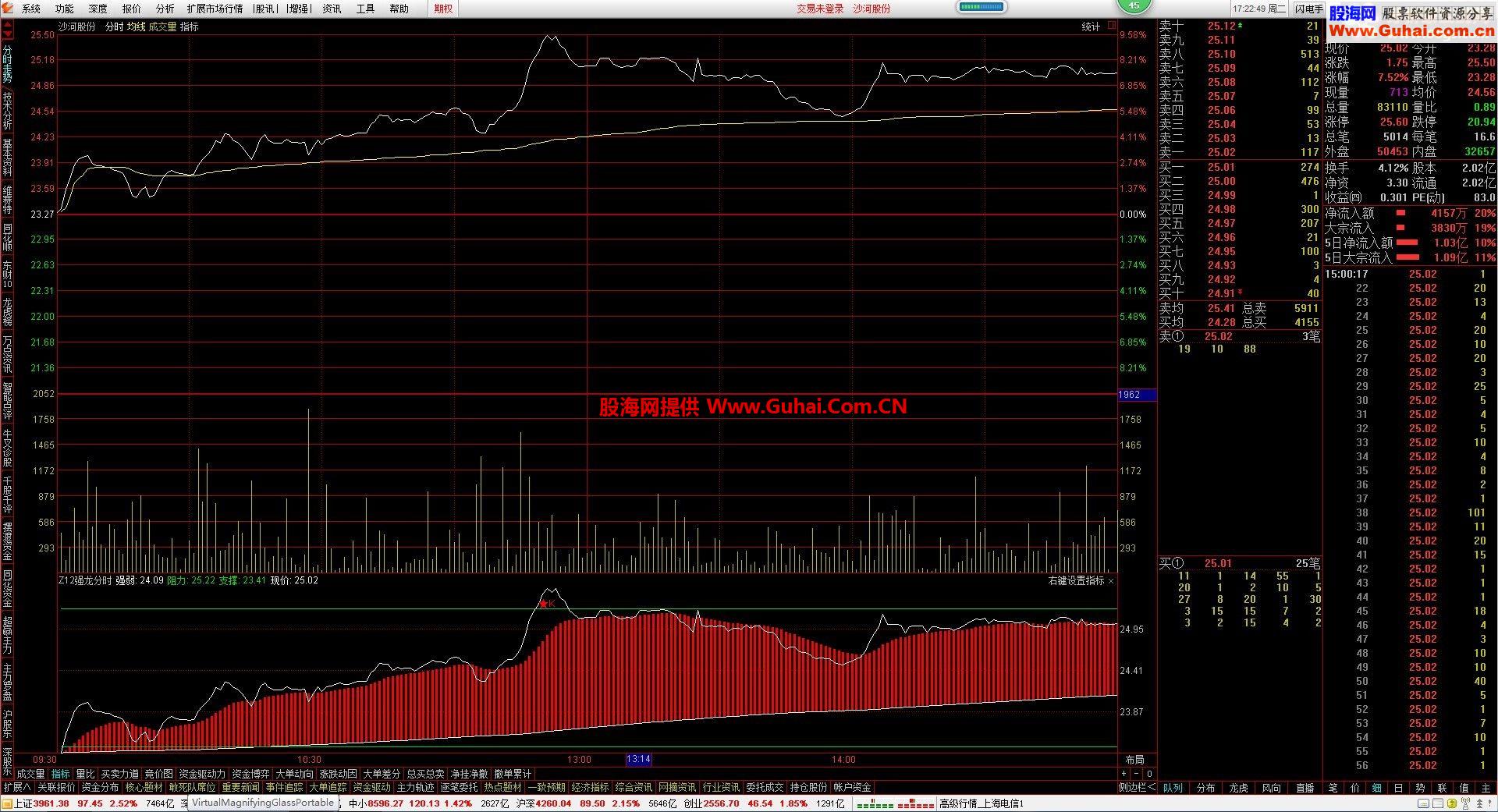Open the 扩展市场行情 menu
Image resolution: width=1498 pixels, height=812 pixels.
(x=215, y=9)
